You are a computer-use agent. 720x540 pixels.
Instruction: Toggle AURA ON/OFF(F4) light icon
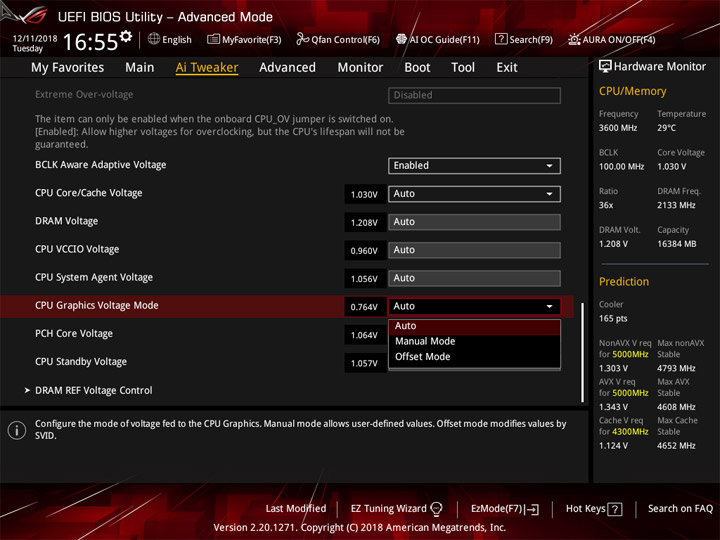pos(574,39)
